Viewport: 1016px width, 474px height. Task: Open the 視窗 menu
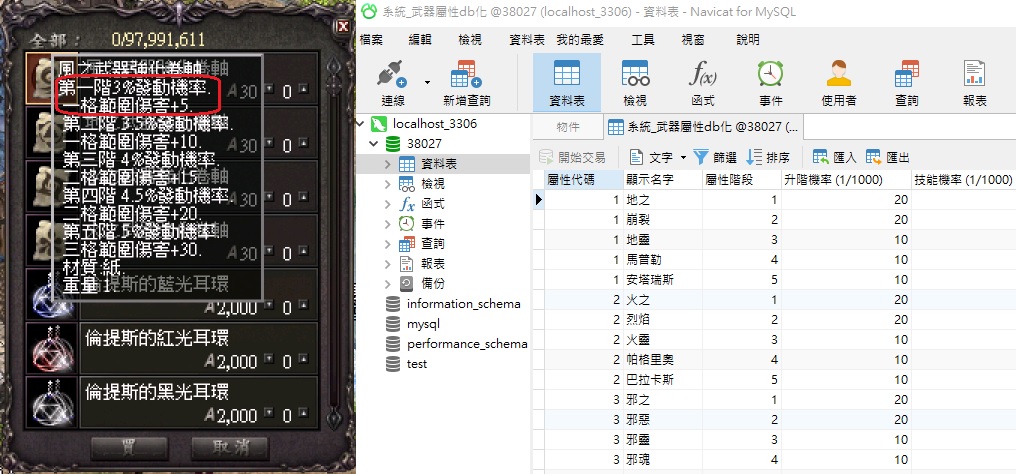coord(693,40)
